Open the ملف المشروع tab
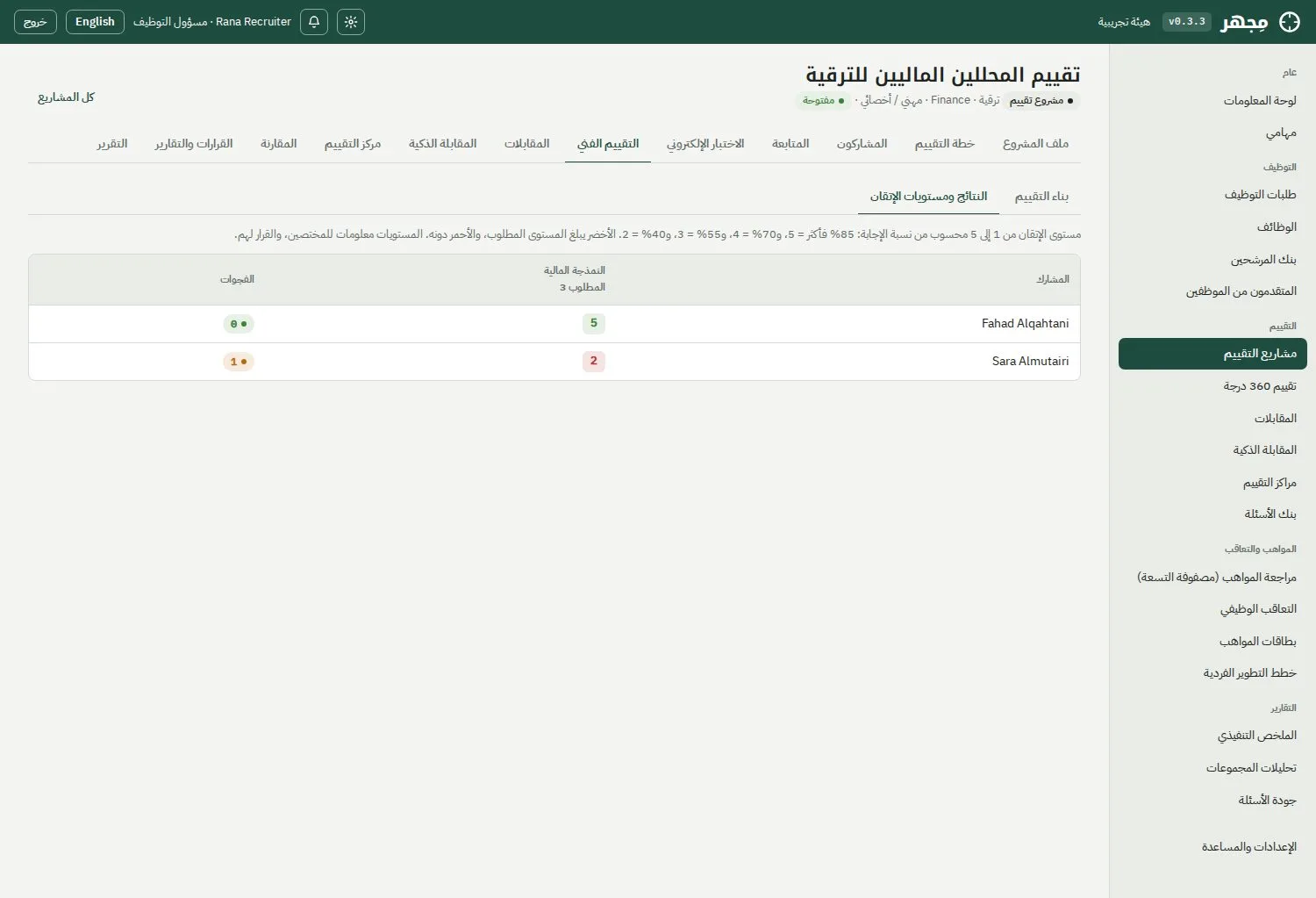This screenshot has height=898, width=1316. tap(1035, 144)
